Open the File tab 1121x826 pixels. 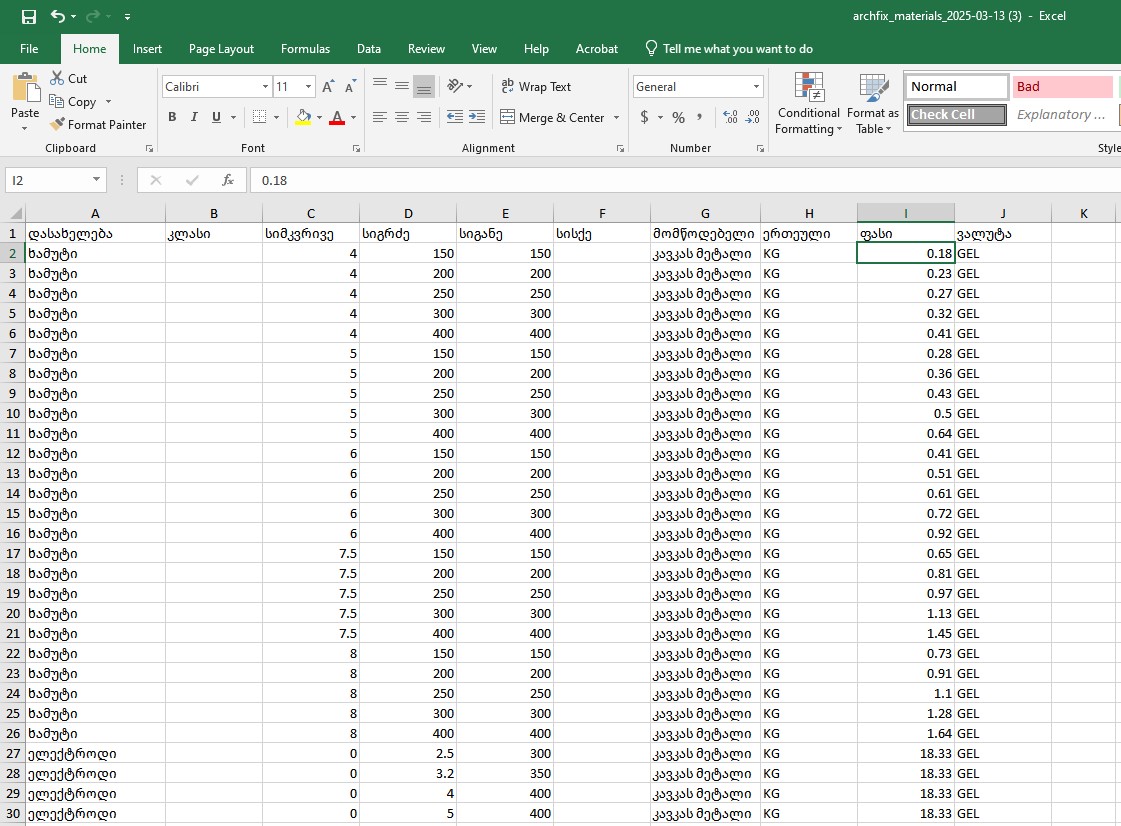(29, 49)
